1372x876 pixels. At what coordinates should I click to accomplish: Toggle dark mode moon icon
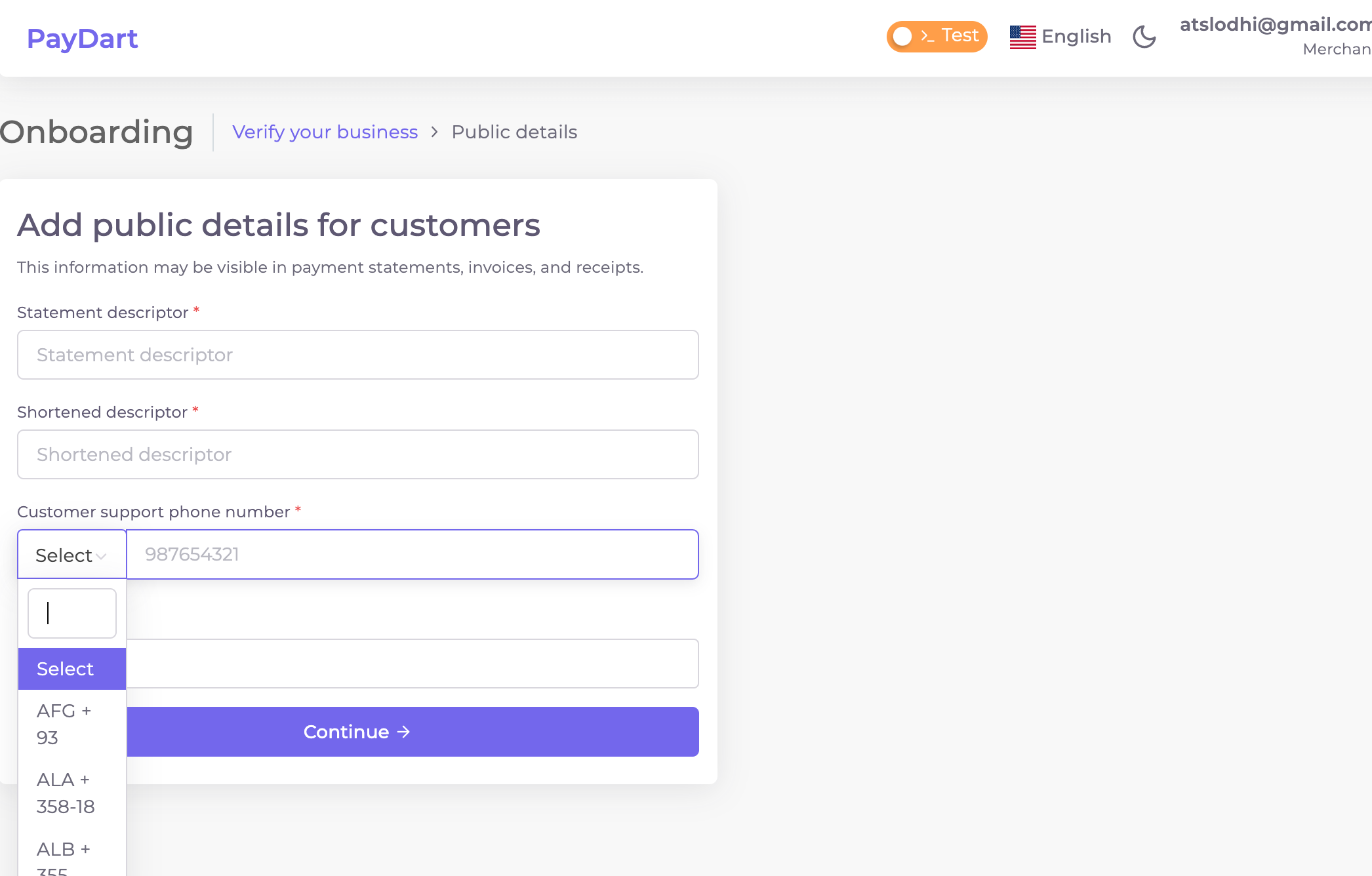tap(1144, 37)
